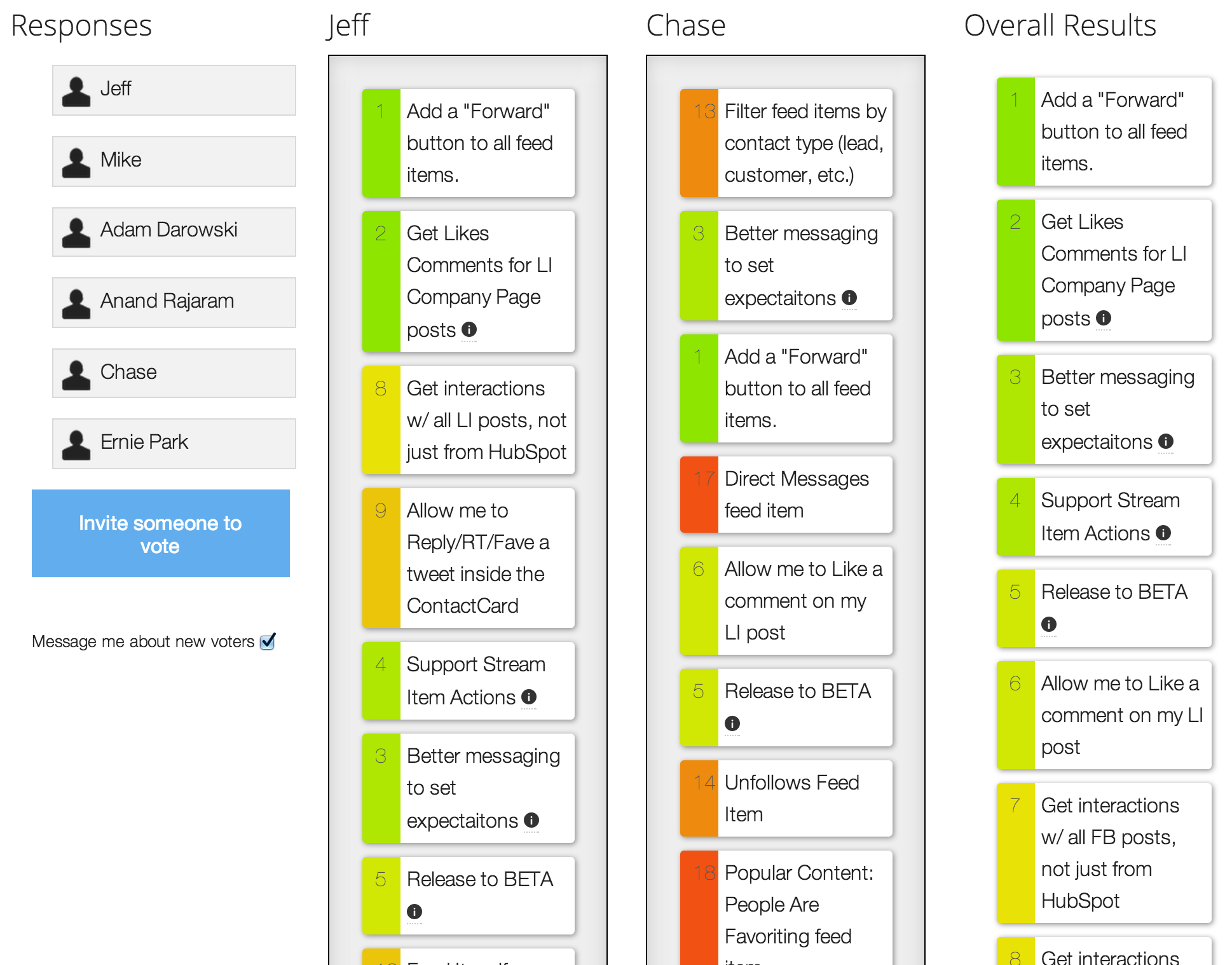Image resolution: width=1232 pixels, height=965 pixels.
Task: Open Adam Darowski's response
Action: (174, 231)
